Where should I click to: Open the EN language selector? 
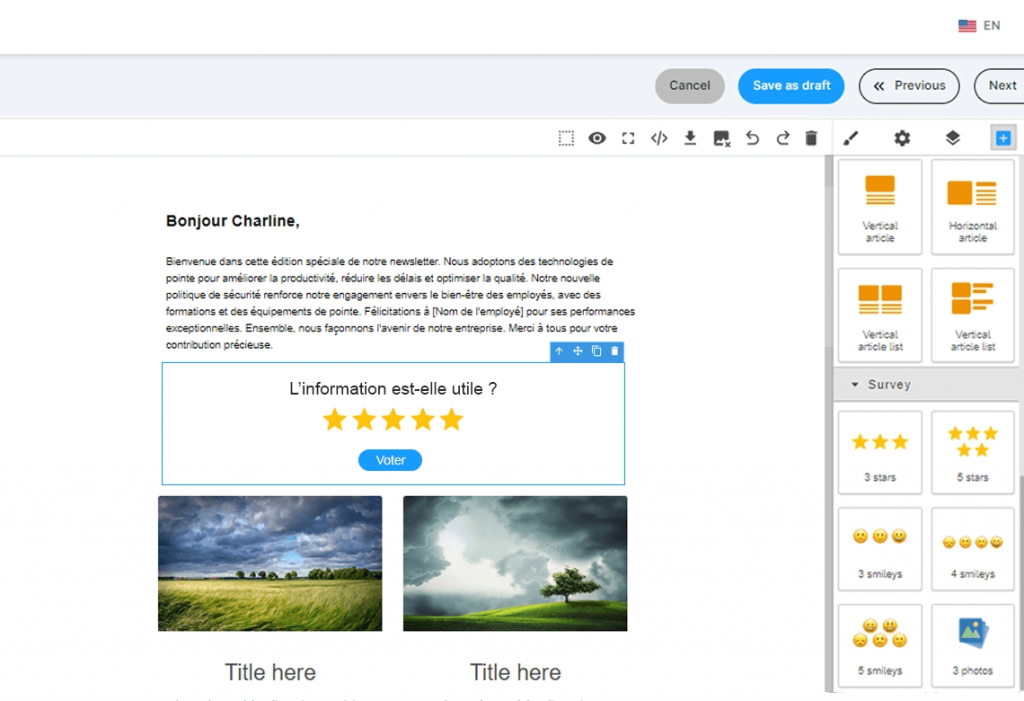pyautogui.click(x=982, y=25)
